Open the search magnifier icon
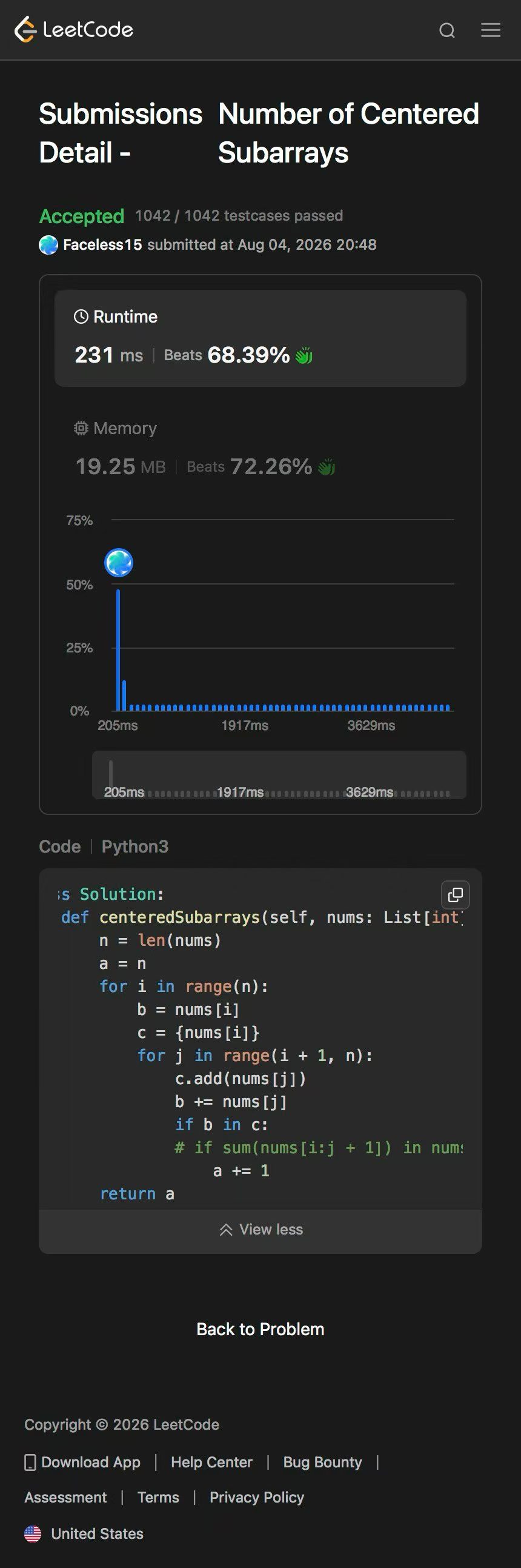The height and width of the screenshot is (1568, 521). click(x=447, y=30)
